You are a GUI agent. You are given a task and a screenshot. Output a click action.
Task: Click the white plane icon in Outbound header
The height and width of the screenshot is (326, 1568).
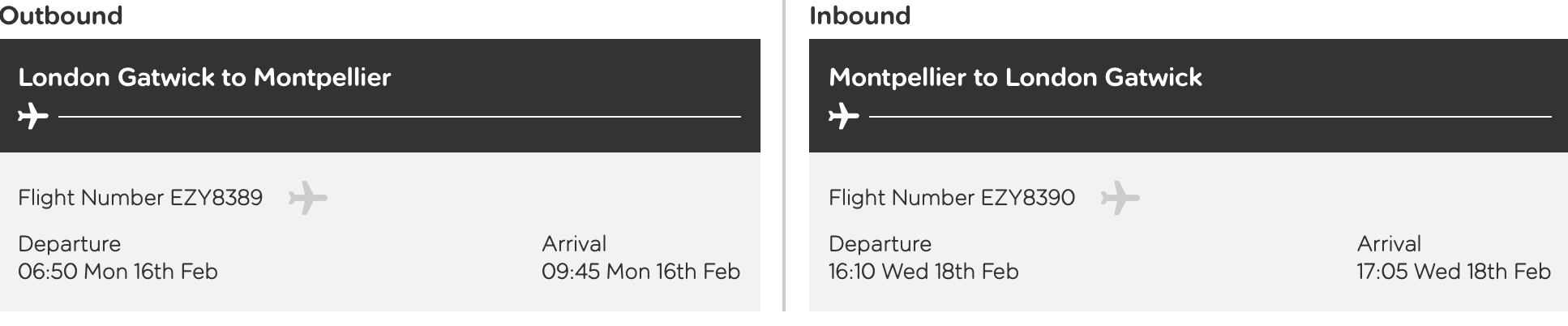(x=32, y=116)
